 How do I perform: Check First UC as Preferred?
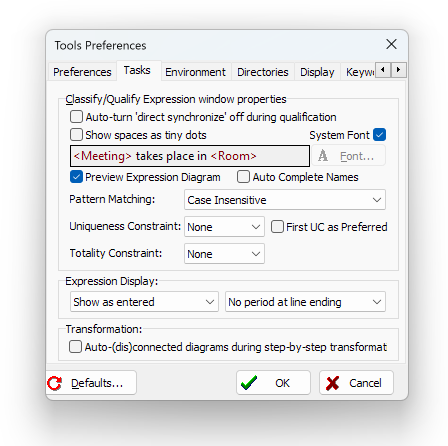tap(277, 227)
